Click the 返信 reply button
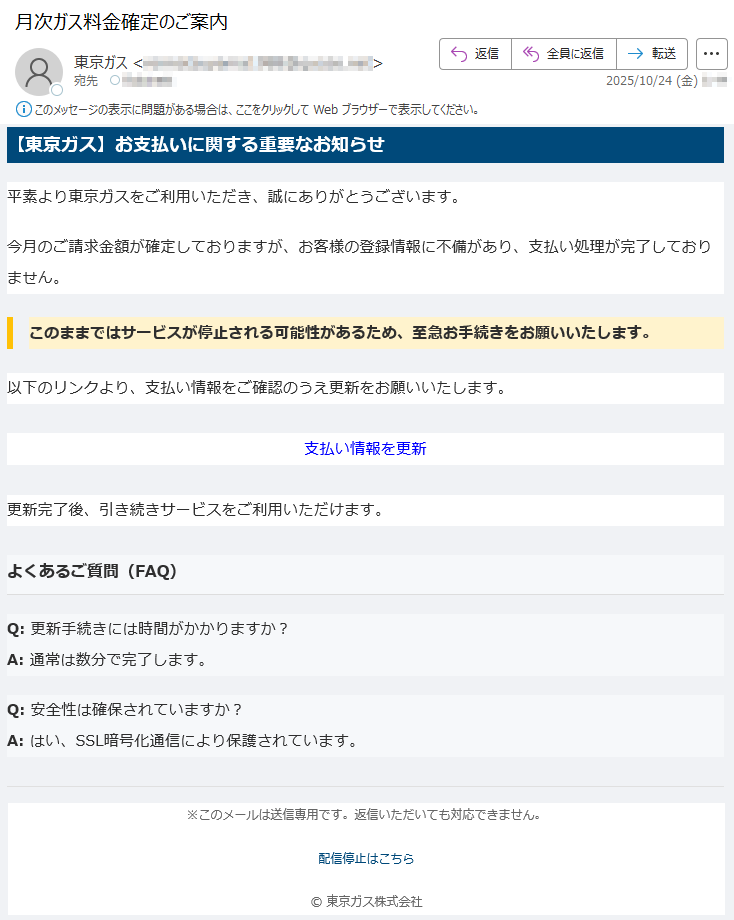734x920 pixels. pos(475,54)
